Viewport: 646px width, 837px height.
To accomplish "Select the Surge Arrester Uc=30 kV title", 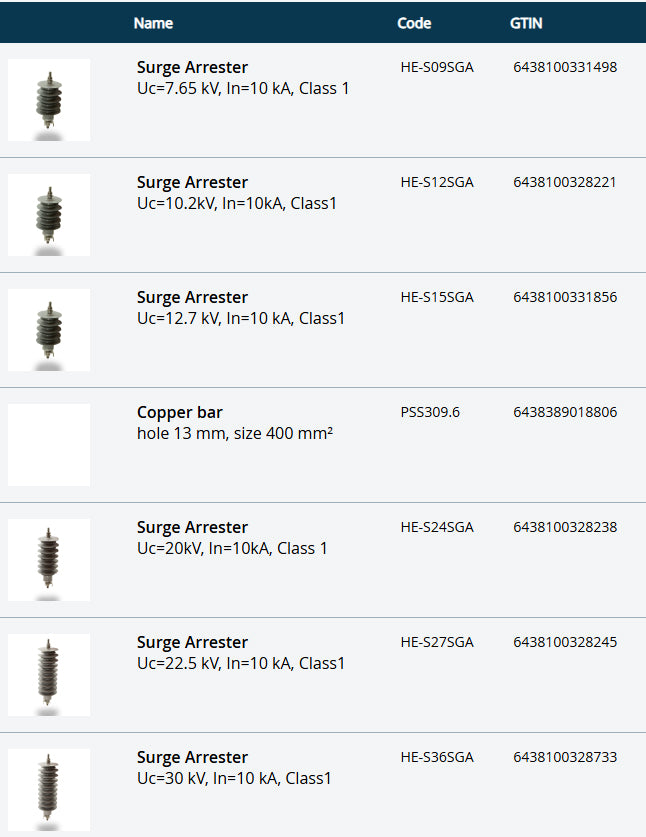I will pos(192,758).
